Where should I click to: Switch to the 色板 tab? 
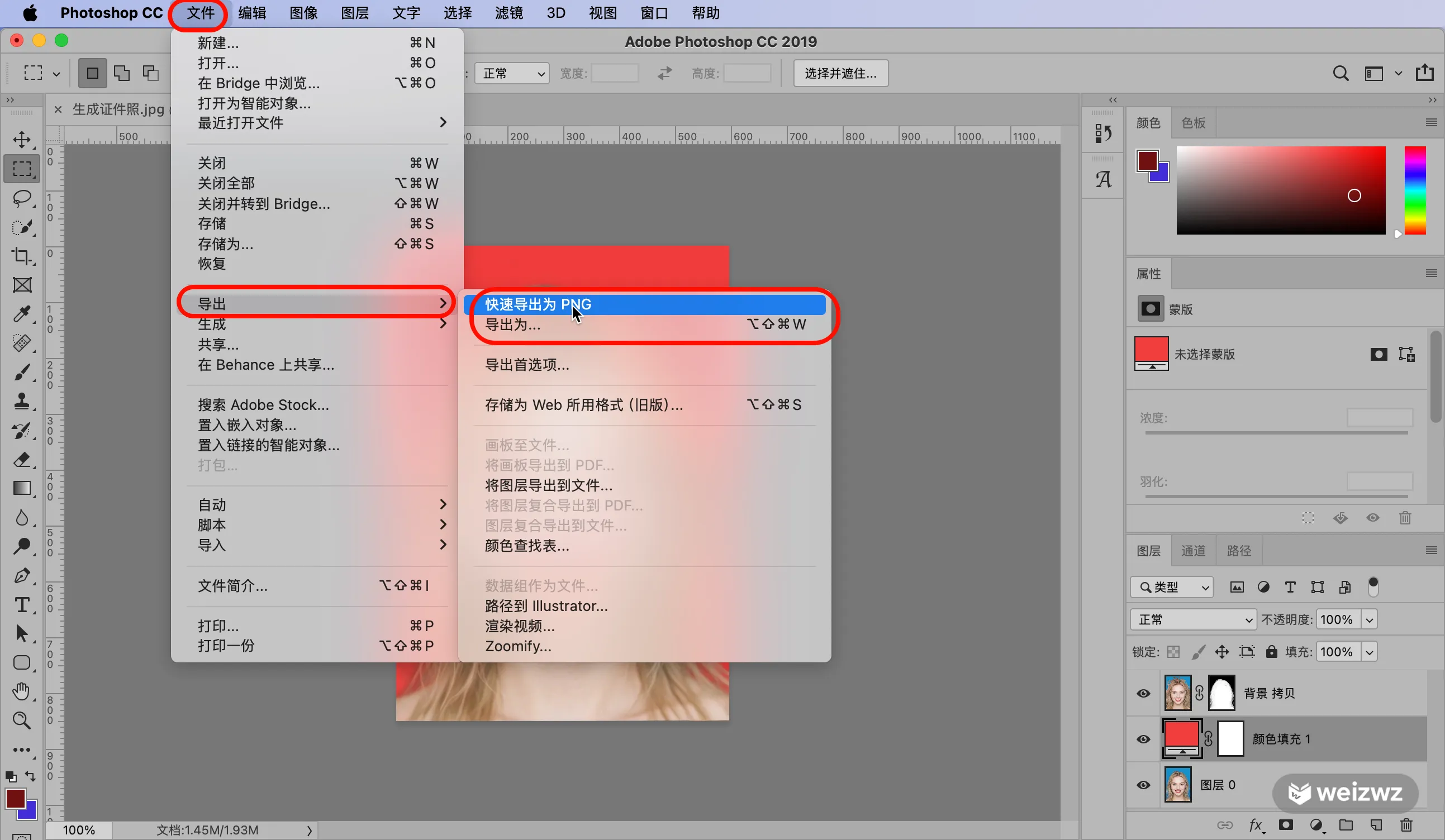[x=1194, y=123]
